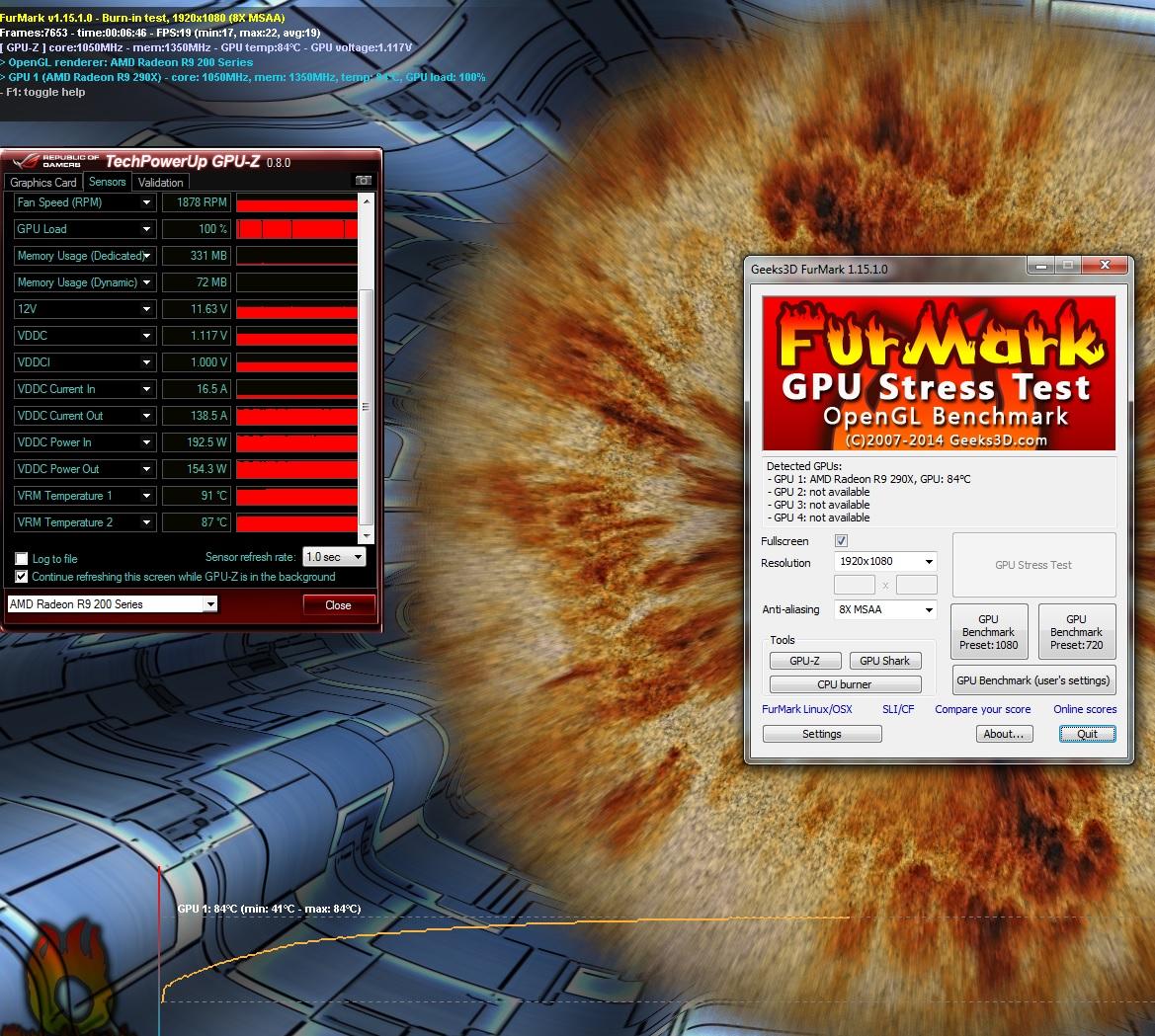Enable the Log to file checkbox
Image resolution: width=1155 pixels, height=1036 pixels.
(x=22, y=558)
